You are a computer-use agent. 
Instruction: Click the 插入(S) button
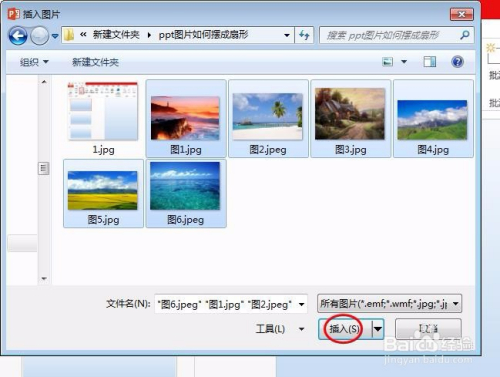[345, 329]
